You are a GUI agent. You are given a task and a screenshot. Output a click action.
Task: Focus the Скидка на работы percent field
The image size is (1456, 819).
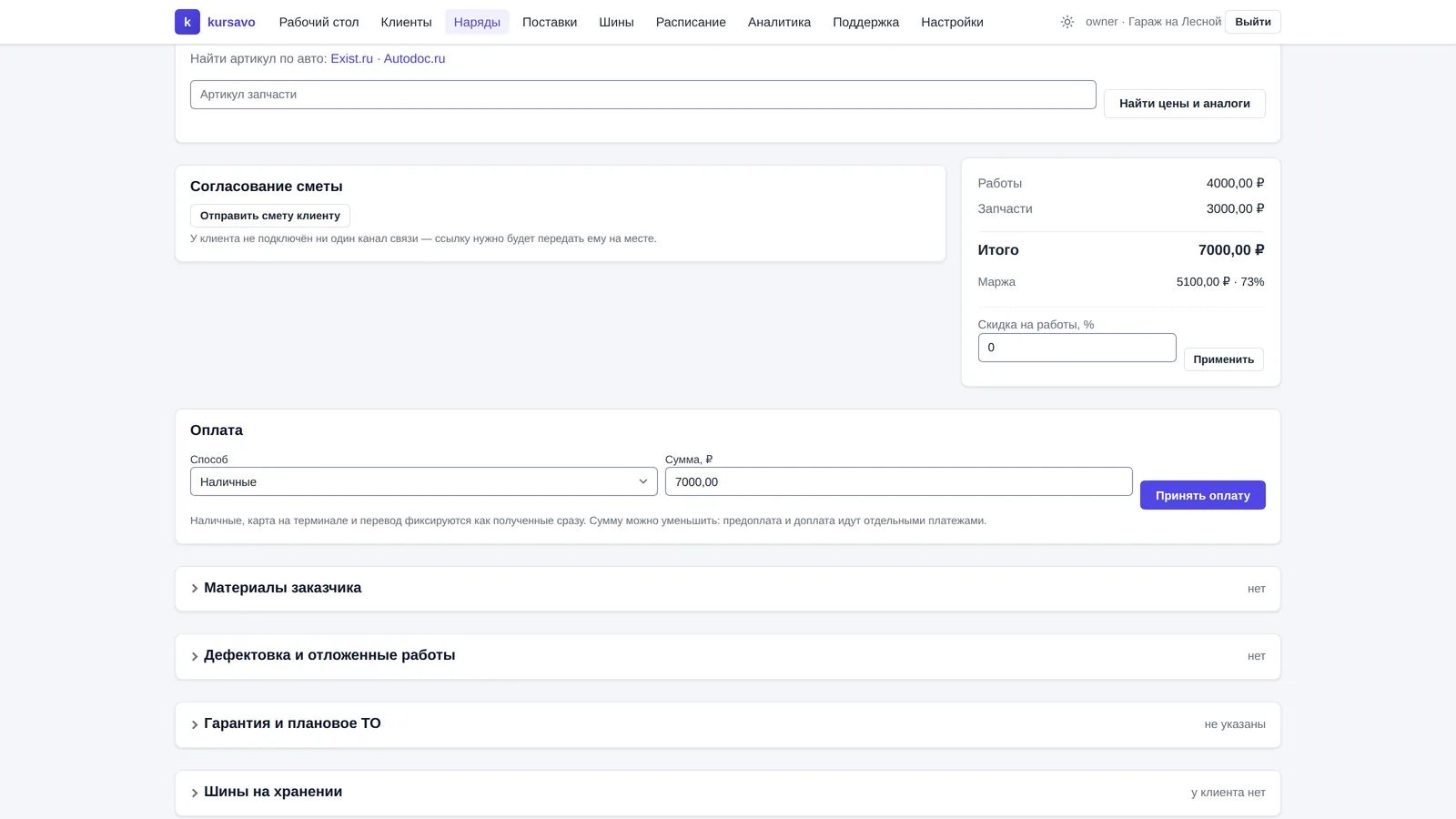[x=1077, y=348]
